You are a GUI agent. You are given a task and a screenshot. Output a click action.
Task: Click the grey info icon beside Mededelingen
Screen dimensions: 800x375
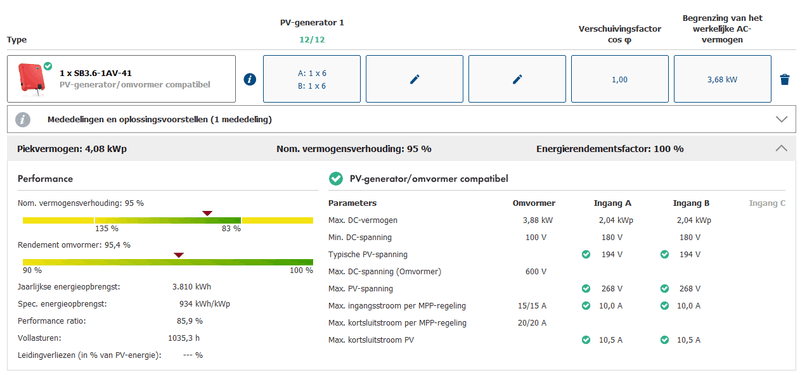click(x=22, y=120)
